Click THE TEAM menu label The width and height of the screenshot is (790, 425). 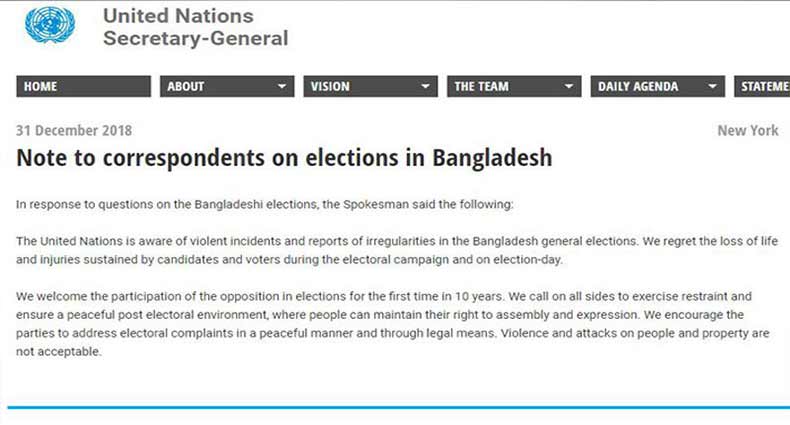coord(481,87)
